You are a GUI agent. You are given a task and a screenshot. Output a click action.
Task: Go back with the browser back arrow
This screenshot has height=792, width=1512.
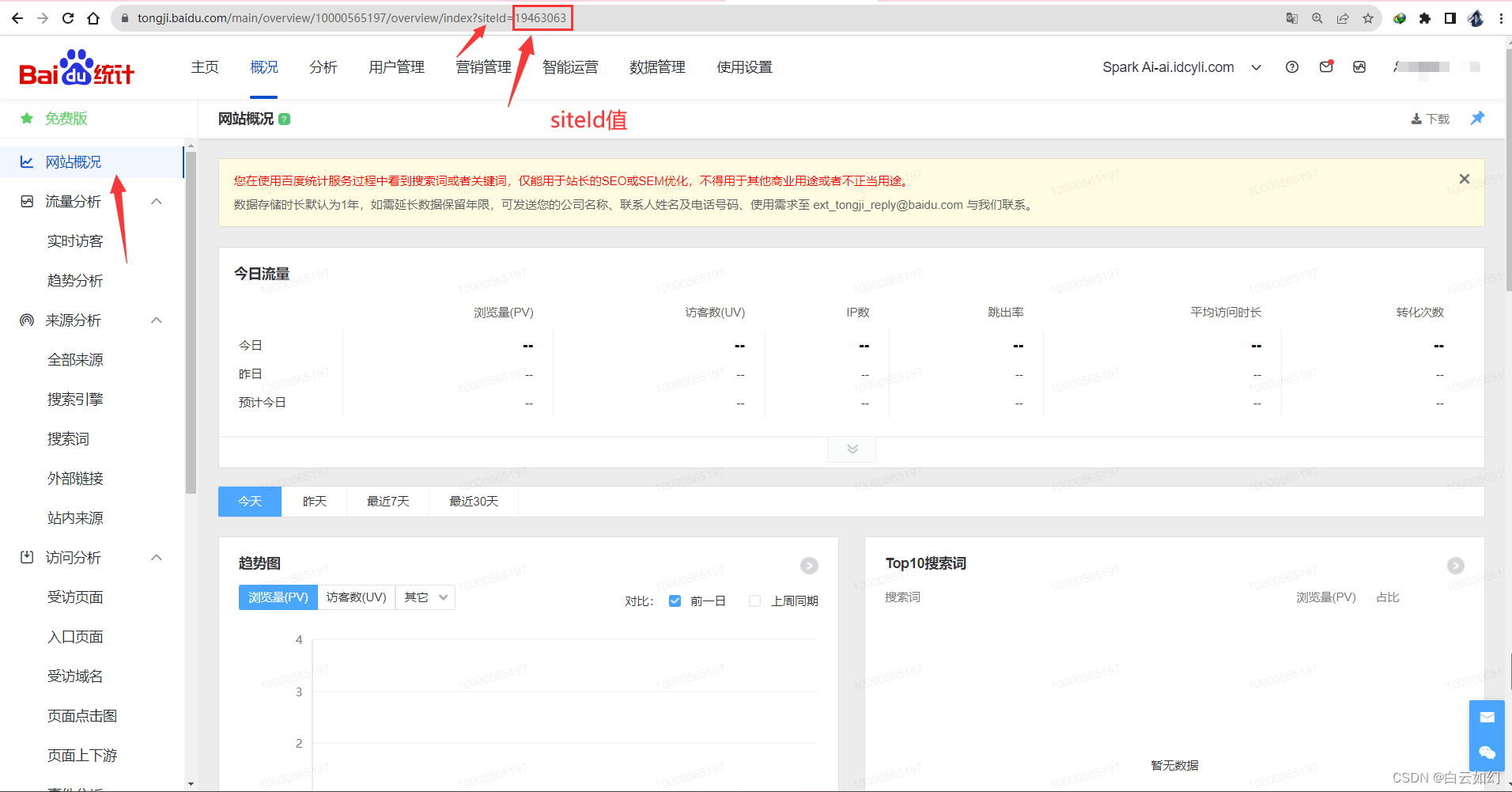[17, 18]
